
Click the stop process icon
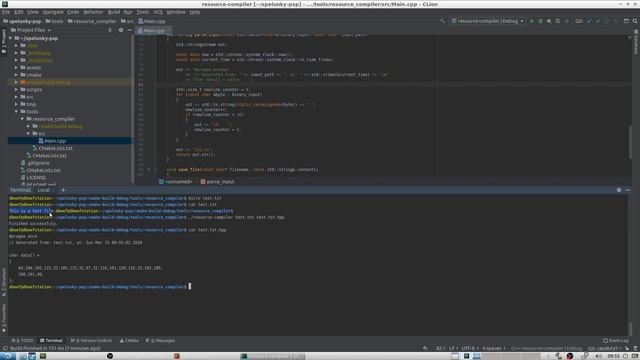click(x=567, y=21)
